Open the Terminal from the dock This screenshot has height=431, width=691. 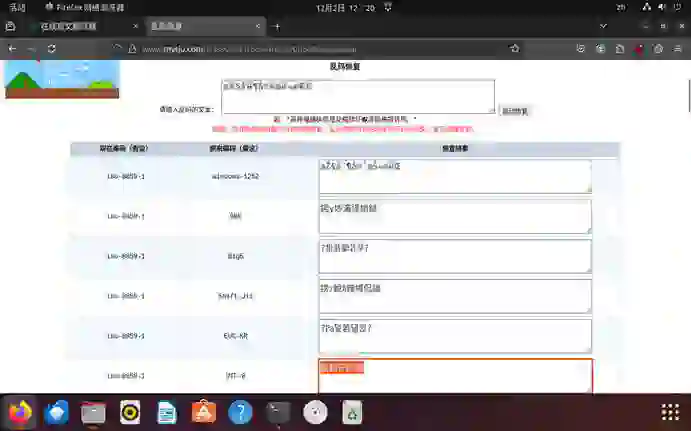click(x=278, y=412)
